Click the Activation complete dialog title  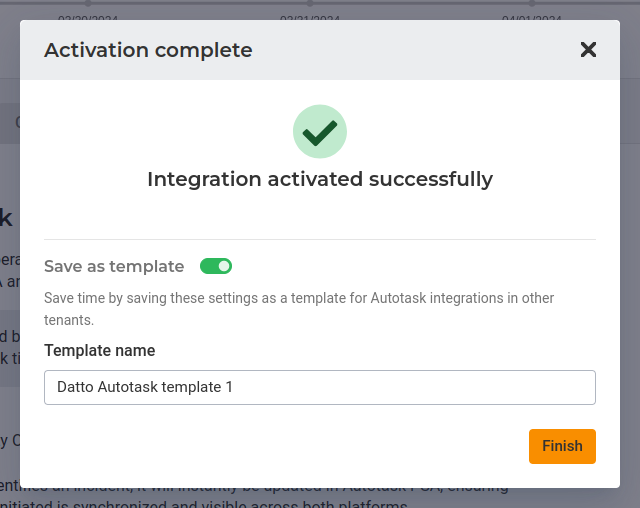point(148,50)
